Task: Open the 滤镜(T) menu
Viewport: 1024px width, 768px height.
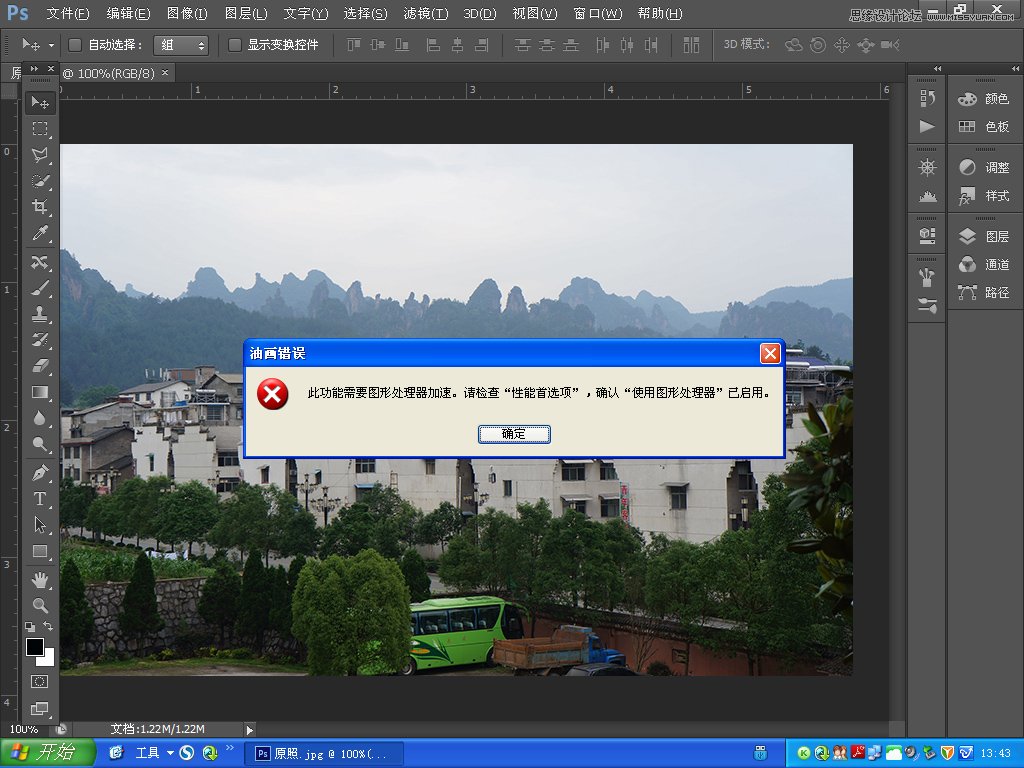Action: click(426, 13)
